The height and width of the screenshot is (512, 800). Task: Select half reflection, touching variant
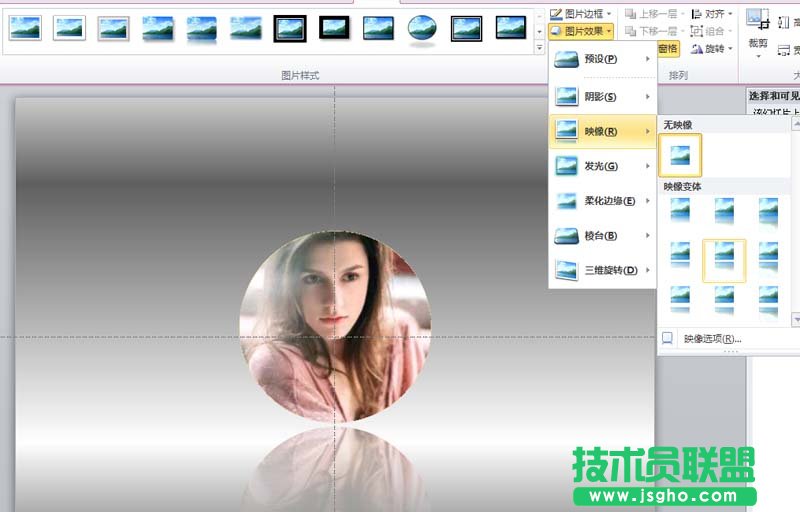point(724,211)
